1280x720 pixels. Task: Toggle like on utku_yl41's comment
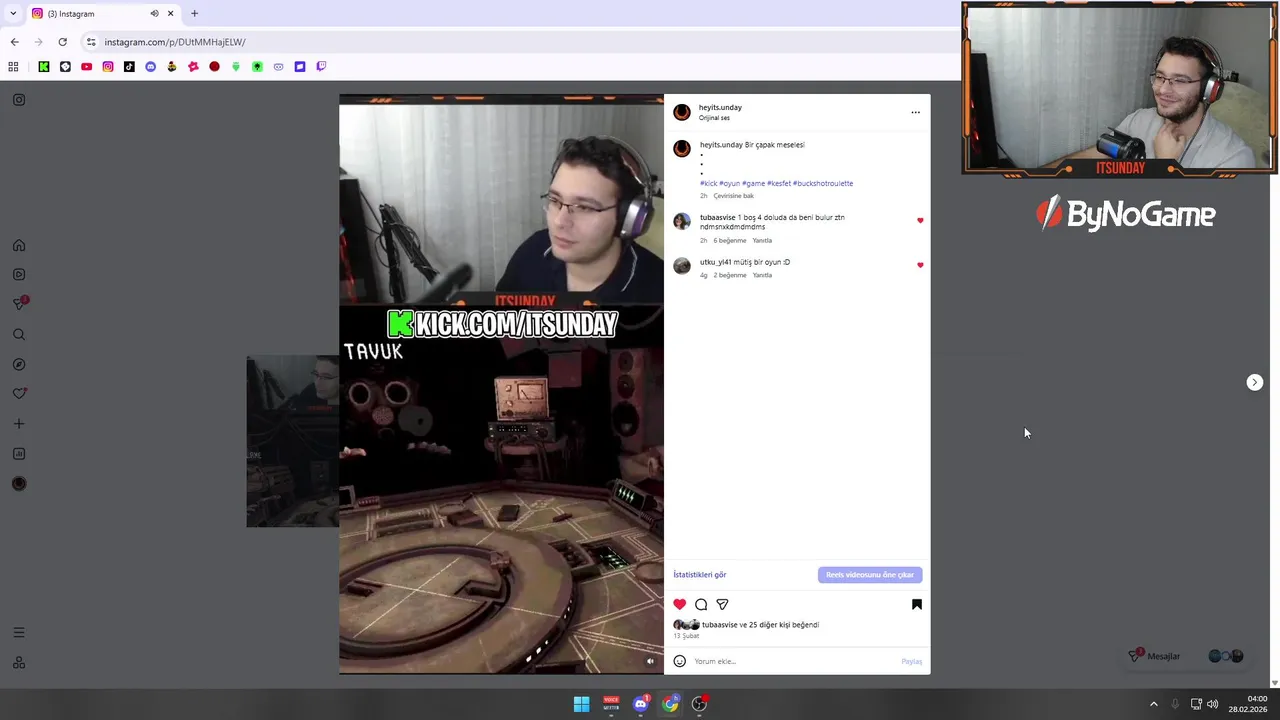[x=920, y=266]
